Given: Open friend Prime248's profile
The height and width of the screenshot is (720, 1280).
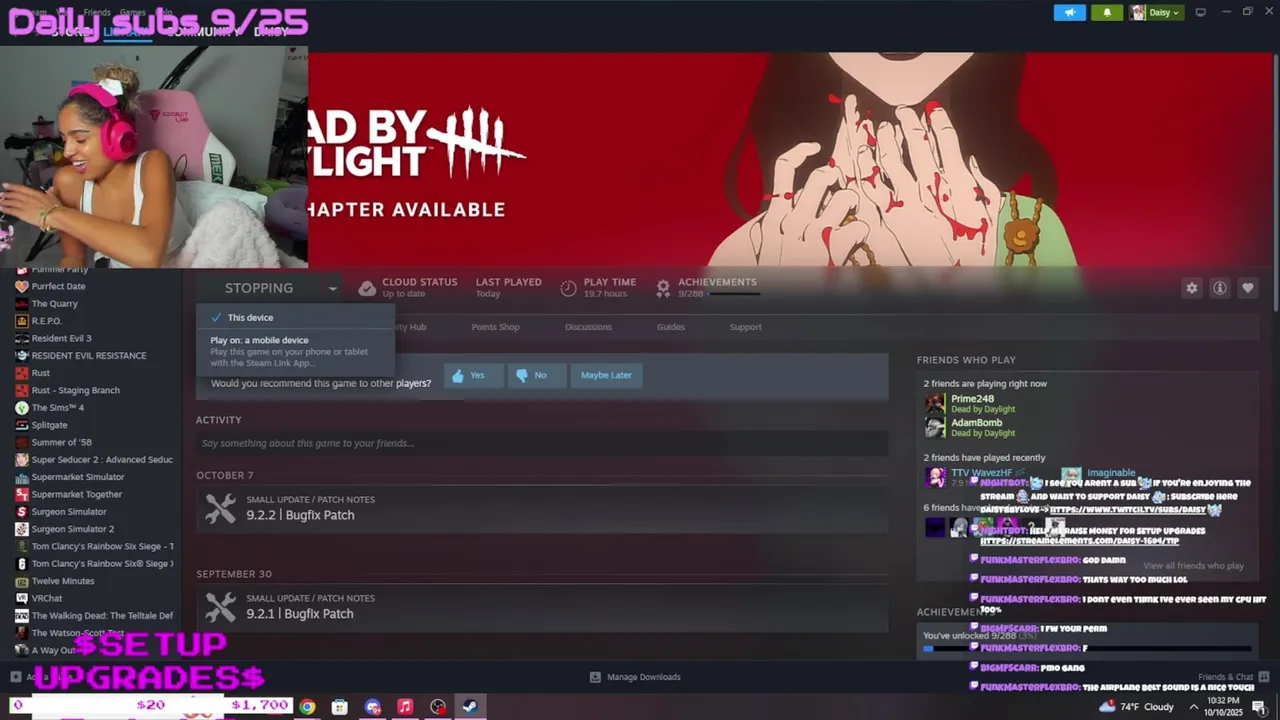Looking at the screenshot, I should (x=972, y=398).
